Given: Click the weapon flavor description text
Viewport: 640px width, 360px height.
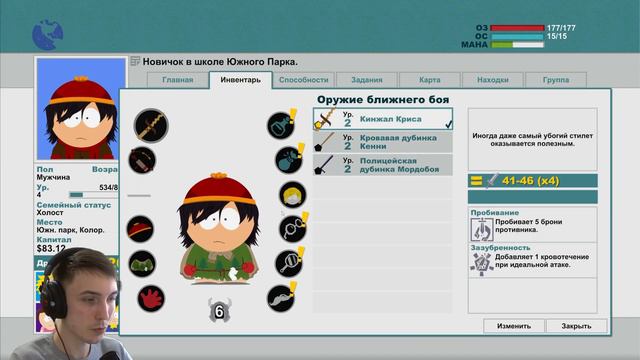Looking at the screenshot, I should coord(532,140).
